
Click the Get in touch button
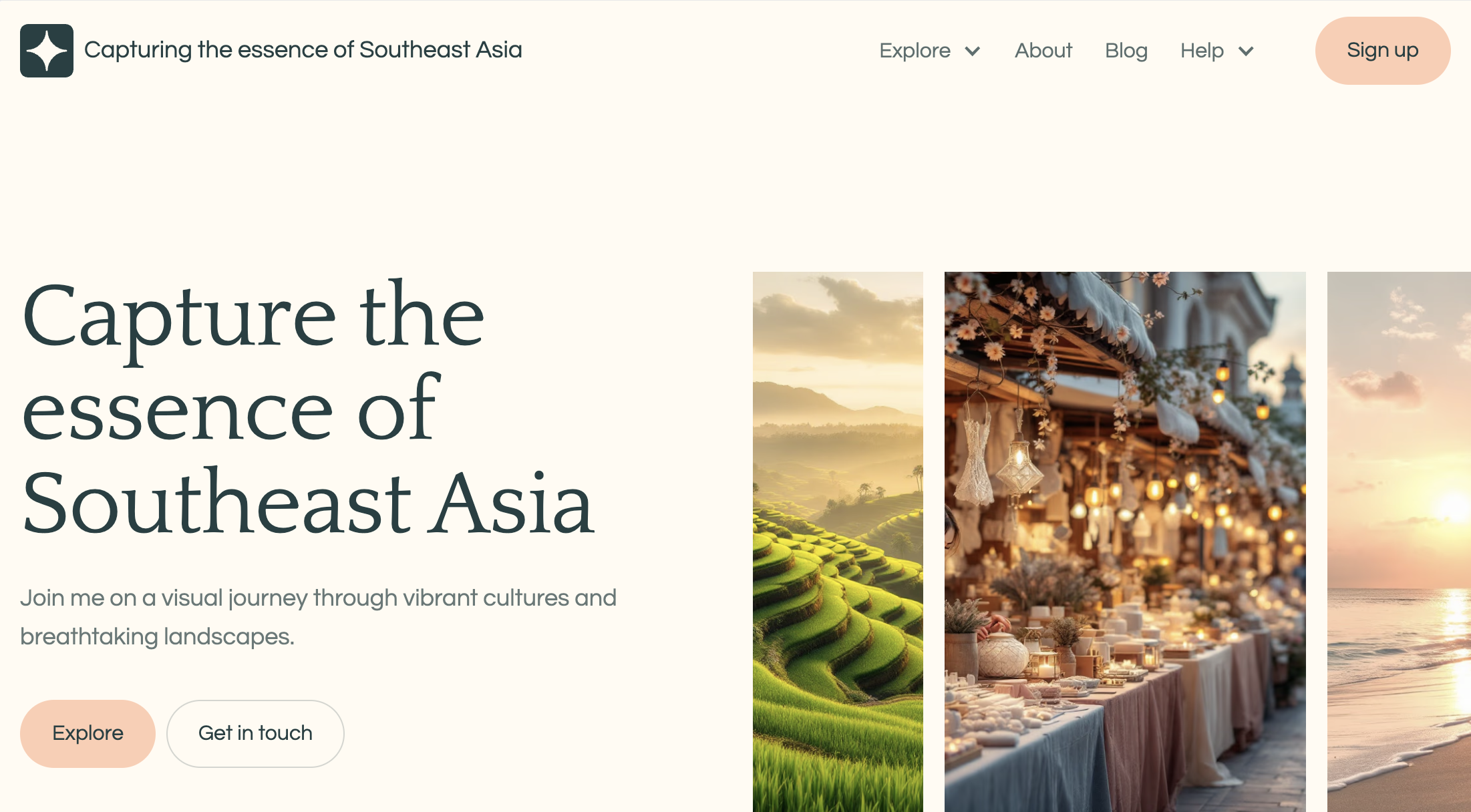tap(255, 733)
